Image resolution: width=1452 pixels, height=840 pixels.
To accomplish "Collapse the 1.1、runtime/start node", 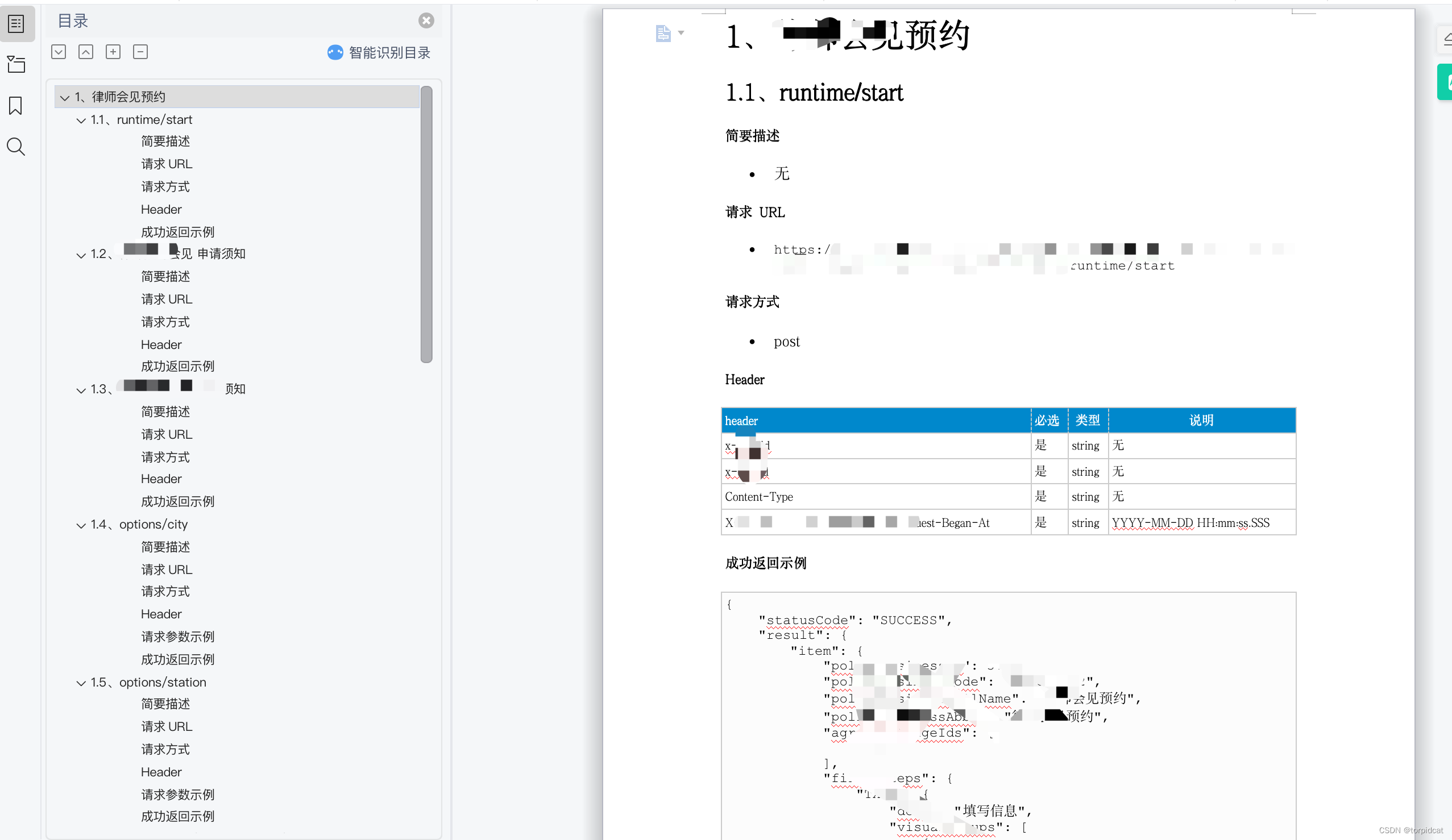I will (81, 120).
